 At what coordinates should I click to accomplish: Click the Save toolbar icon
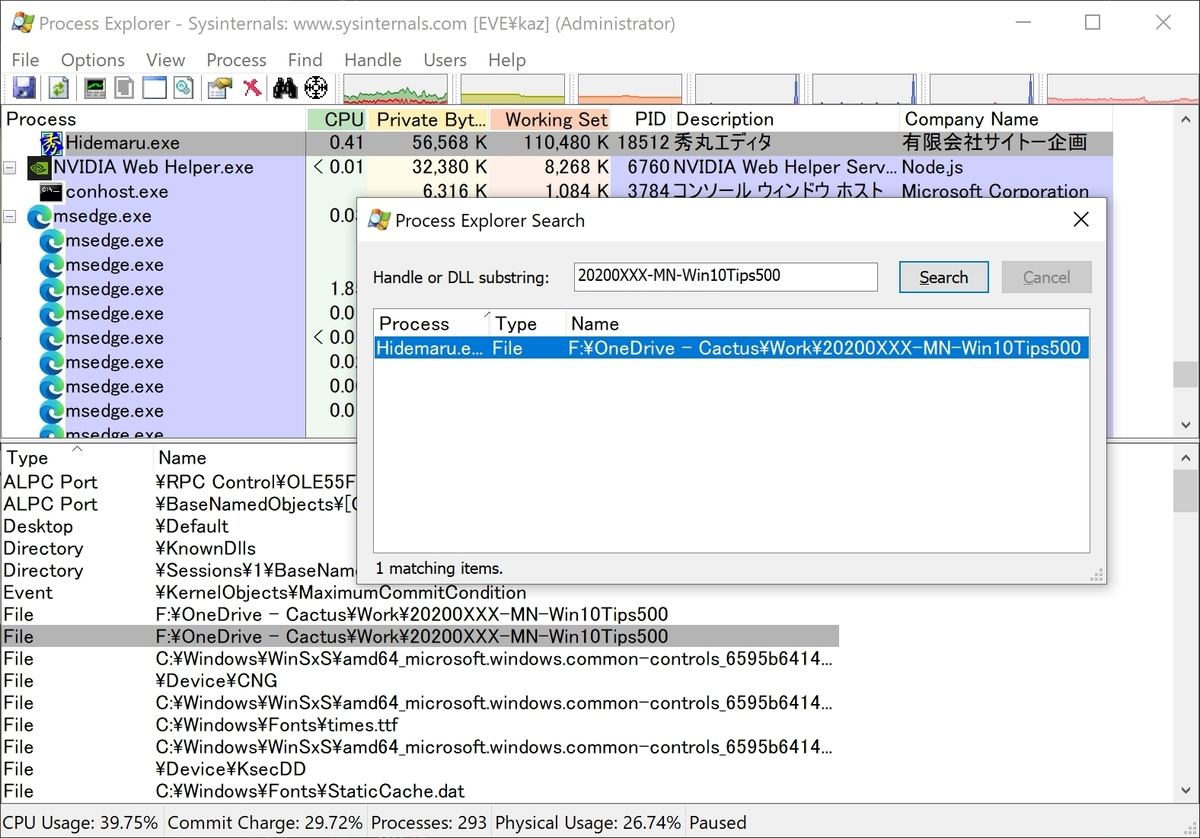tap(24, 88)
